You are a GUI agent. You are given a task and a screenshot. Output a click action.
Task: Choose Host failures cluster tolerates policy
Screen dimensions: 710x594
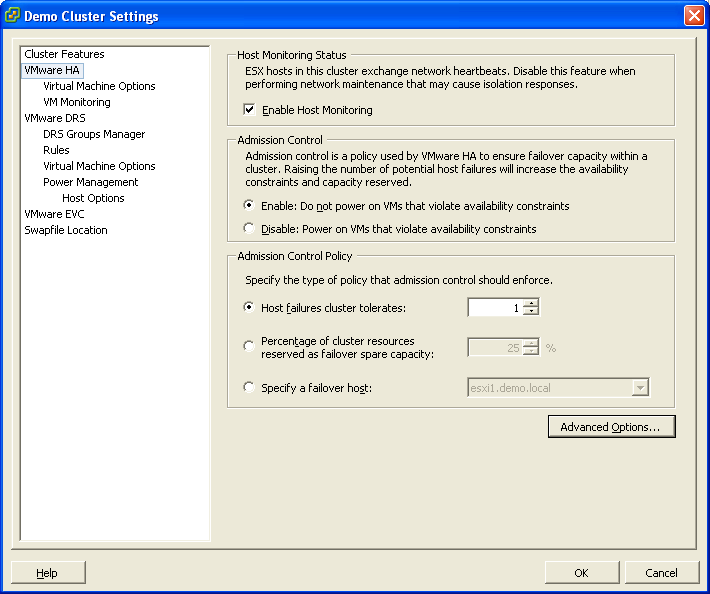click(249, 307)
